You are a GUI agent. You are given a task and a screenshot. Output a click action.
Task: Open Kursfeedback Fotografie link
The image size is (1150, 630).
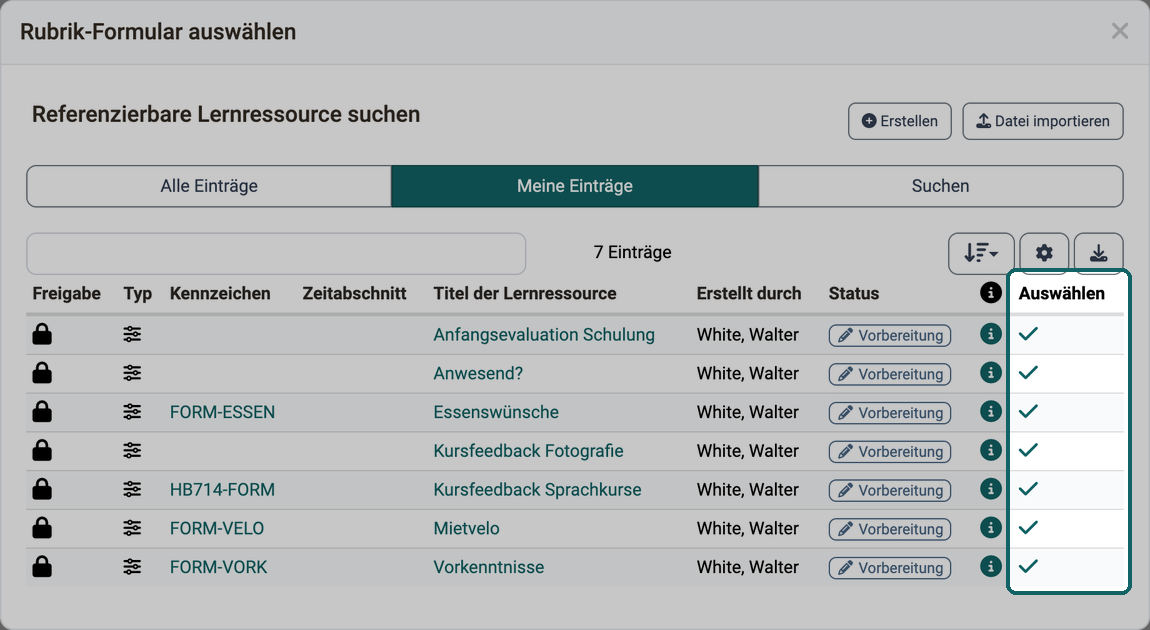click(528, 451)
